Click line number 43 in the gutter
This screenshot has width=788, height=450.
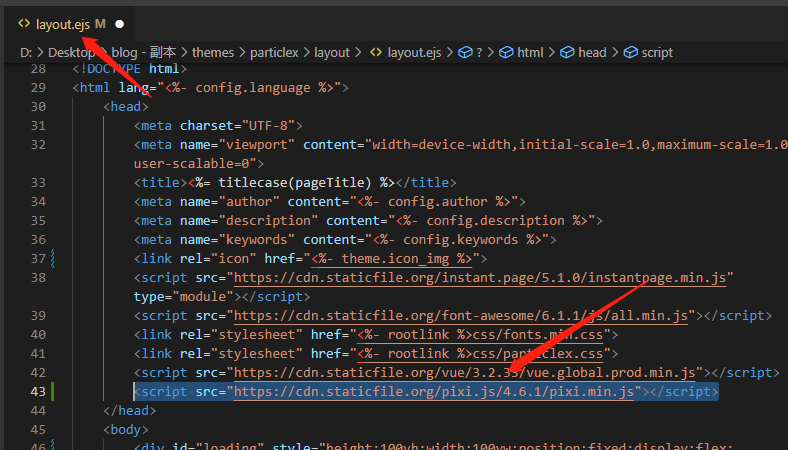click(x=38, y=391)
